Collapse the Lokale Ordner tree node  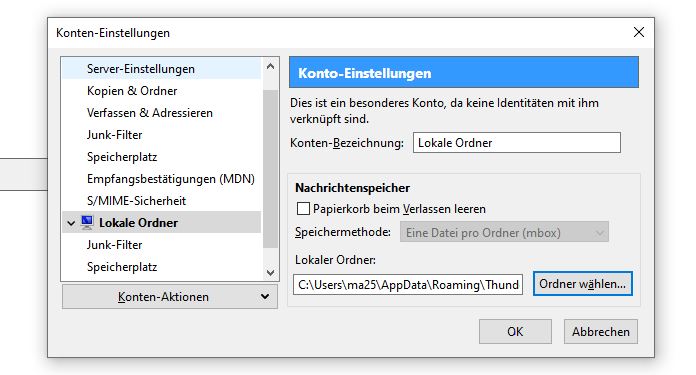[x=71, y=223]
